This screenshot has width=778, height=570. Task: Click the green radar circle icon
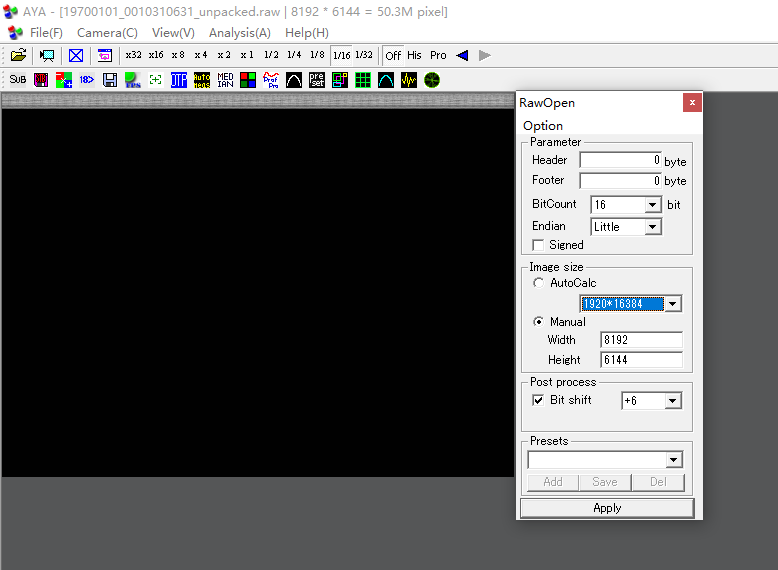coord(432,80)
